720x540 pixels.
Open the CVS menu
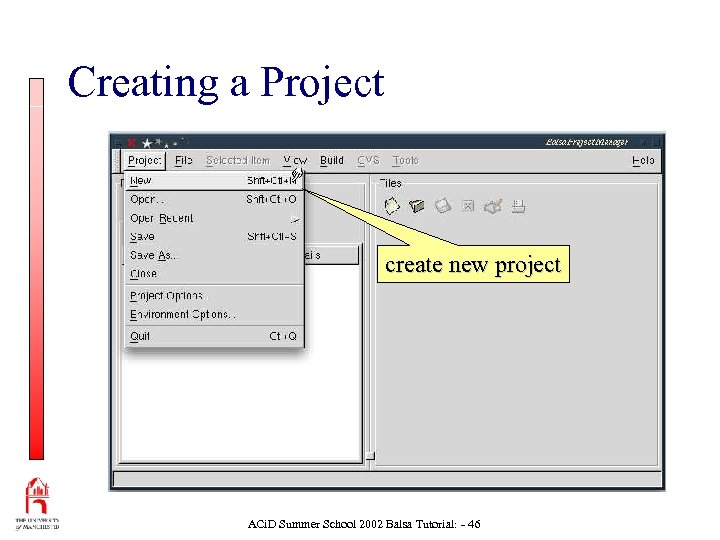(x=368, y=160)
